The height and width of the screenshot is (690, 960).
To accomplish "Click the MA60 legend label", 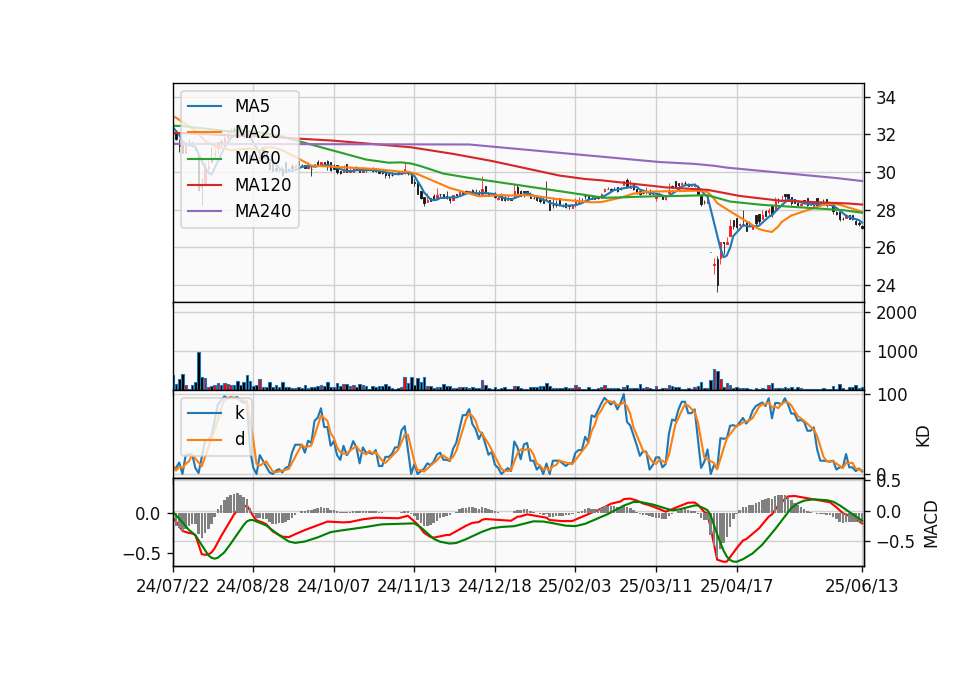I will click(257, 159).
